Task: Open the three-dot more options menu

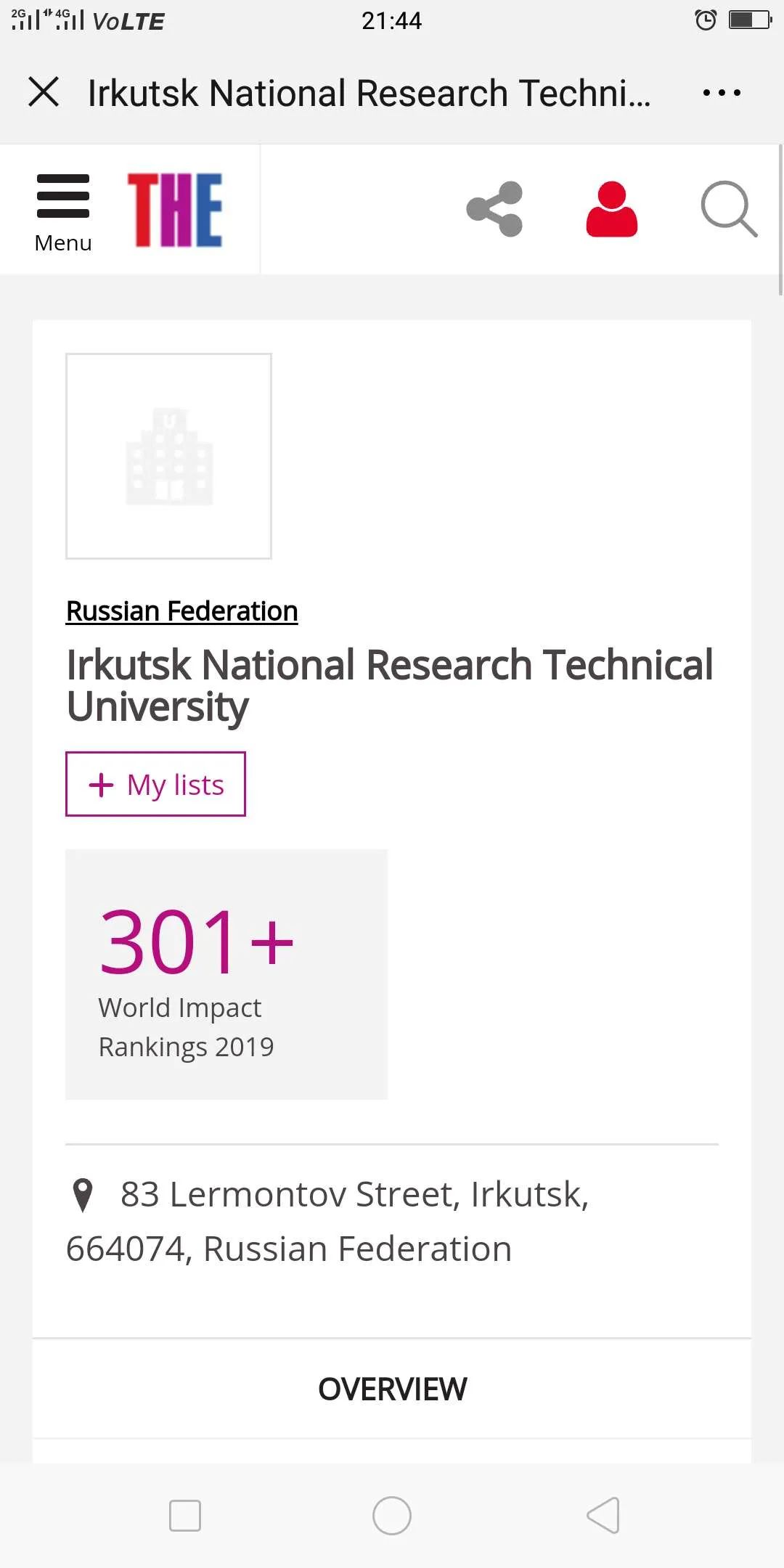Action: point(722,93)
